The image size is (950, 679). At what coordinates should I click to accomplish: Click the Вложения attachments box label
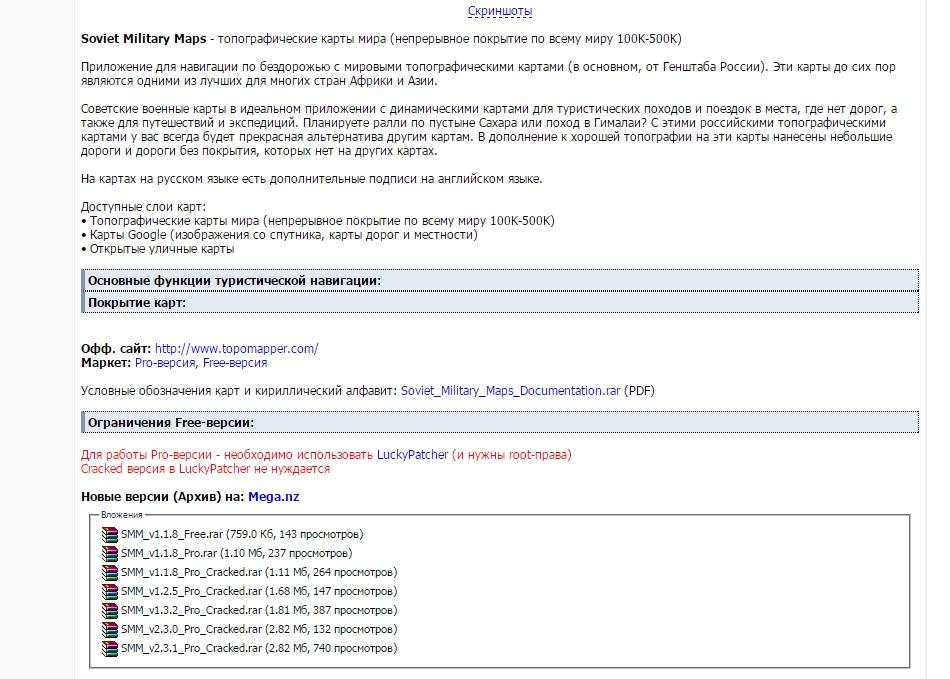click(x=122, y=515)
